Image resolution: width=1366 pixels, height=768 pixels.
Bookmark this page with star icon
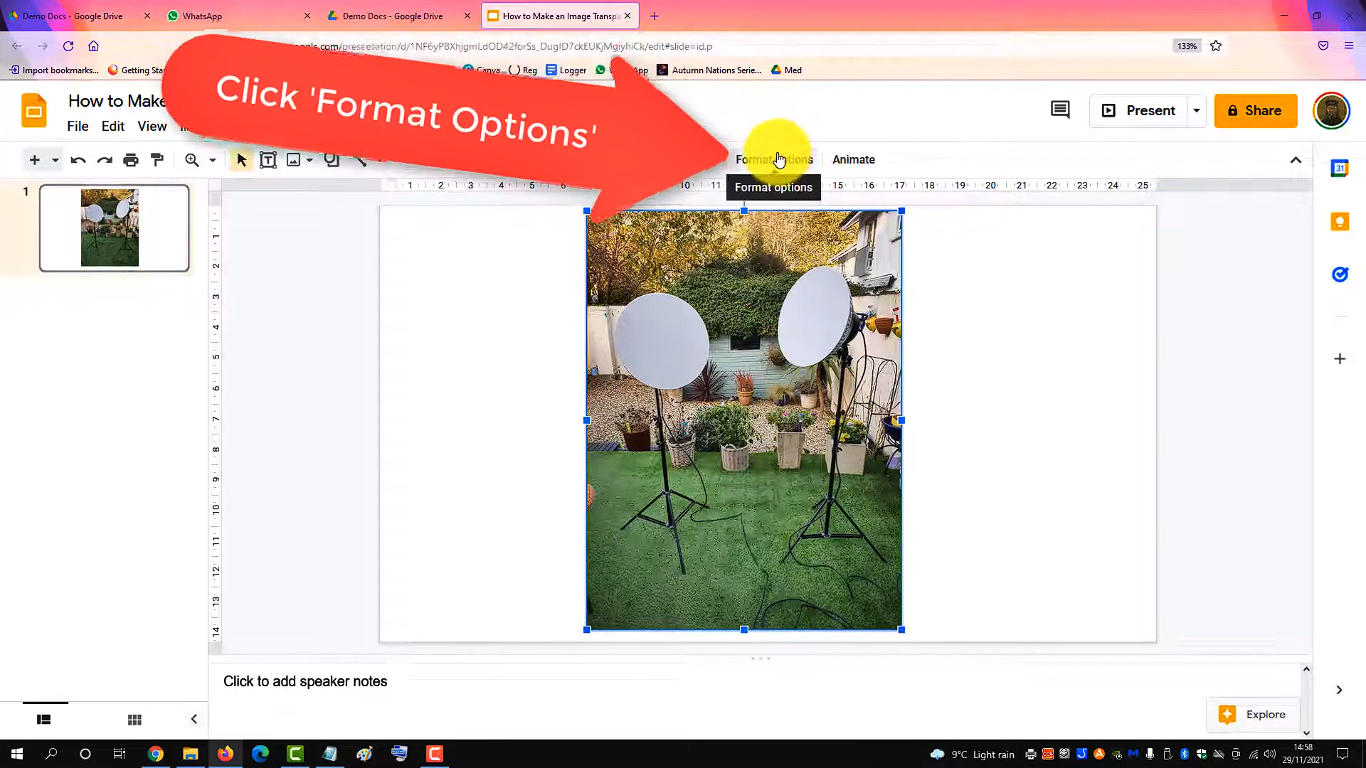click(1216, 46)
